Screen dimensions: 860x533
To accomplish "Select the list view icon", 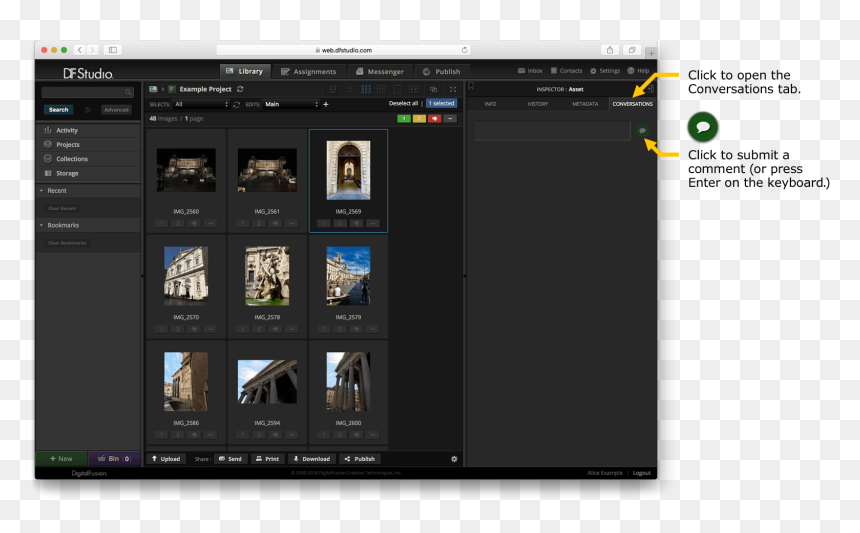I will point(349,89).
